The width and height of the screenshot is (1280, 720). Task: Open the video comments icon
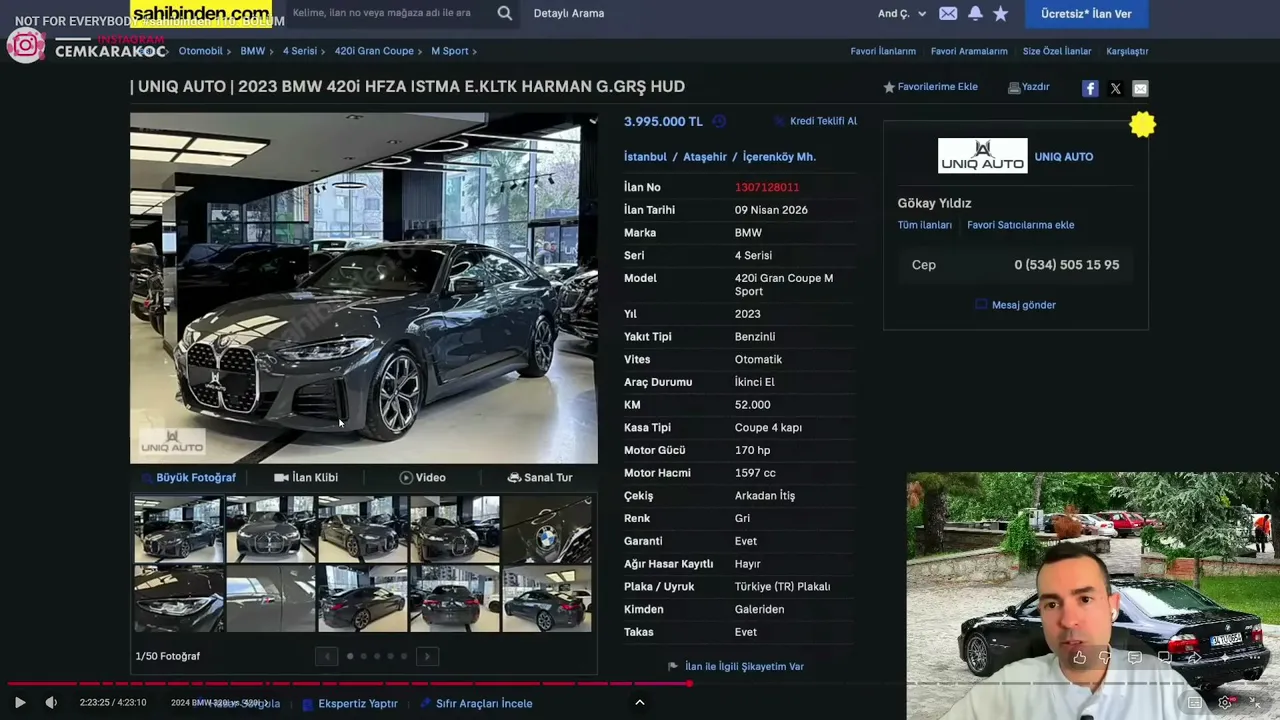pyautogui.click(x=1134, y=657)
